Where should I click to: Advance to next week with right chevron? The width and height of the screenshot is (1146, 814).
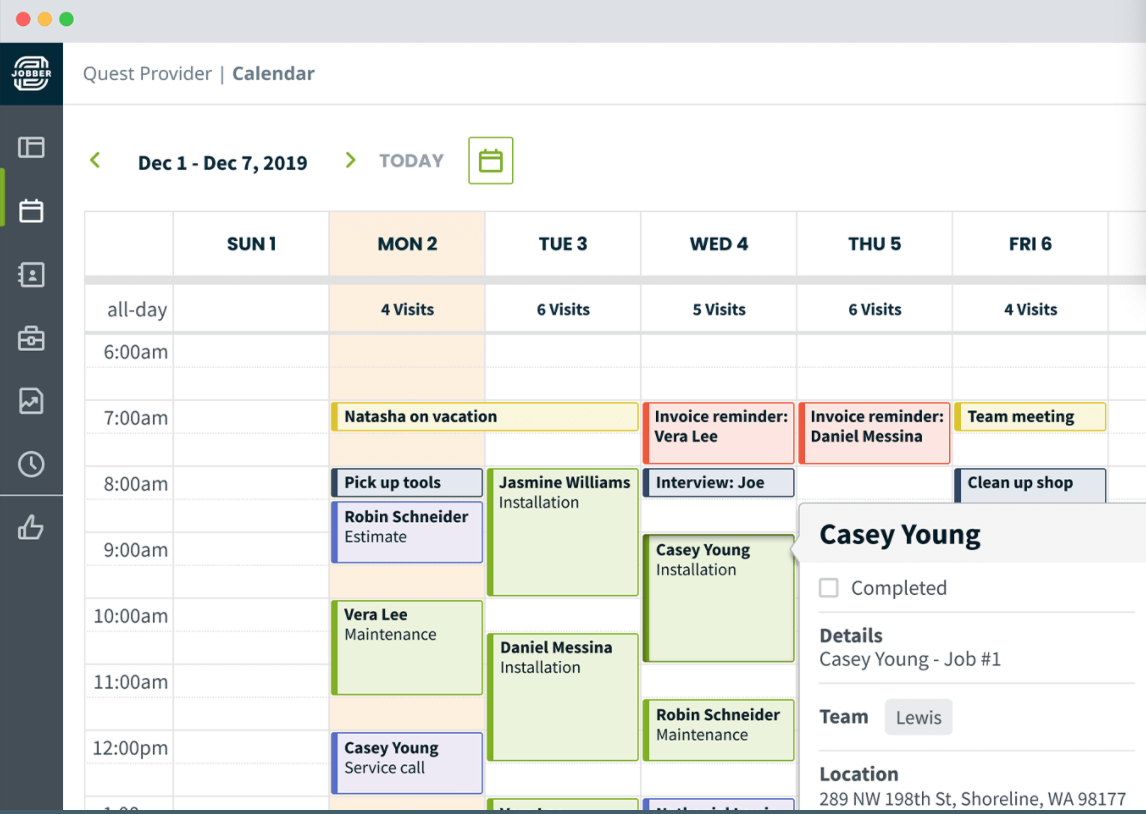pyautogui.click(x=350, y=160)
